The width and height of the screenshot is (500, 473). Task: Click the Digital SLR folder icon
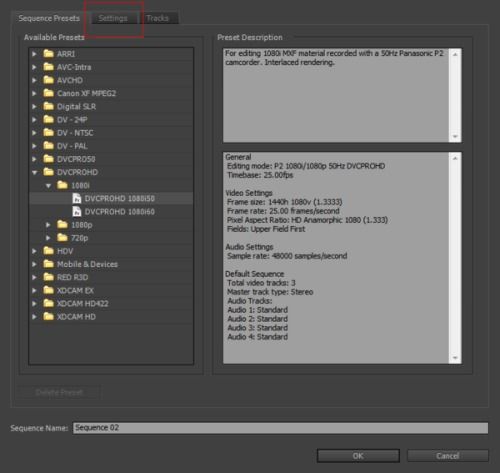coord(49,106)
